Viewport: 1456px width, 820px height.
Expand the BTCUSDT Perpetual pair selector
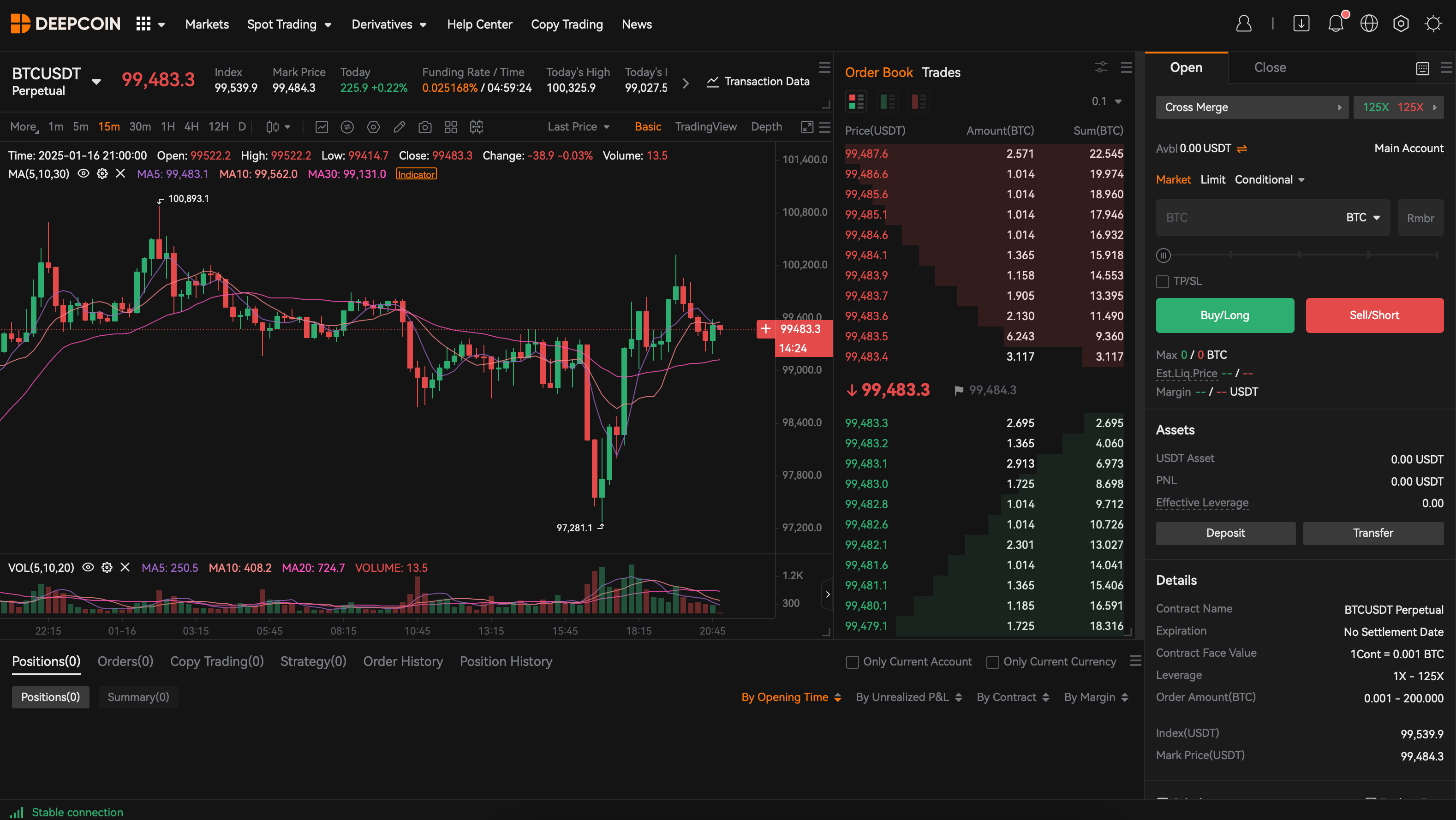96,82
